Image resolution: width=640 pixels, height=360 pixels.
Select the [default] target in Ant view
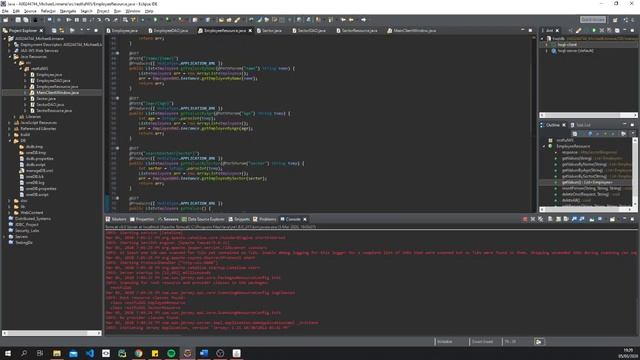coord(576,51)
